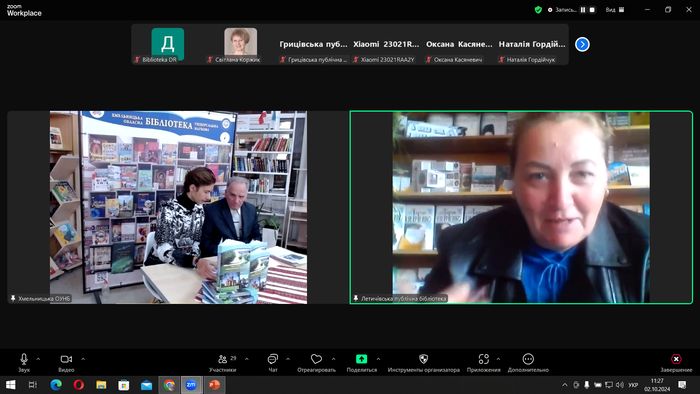Expand the arrow next to Отреагировать

[x=333, y=359]
